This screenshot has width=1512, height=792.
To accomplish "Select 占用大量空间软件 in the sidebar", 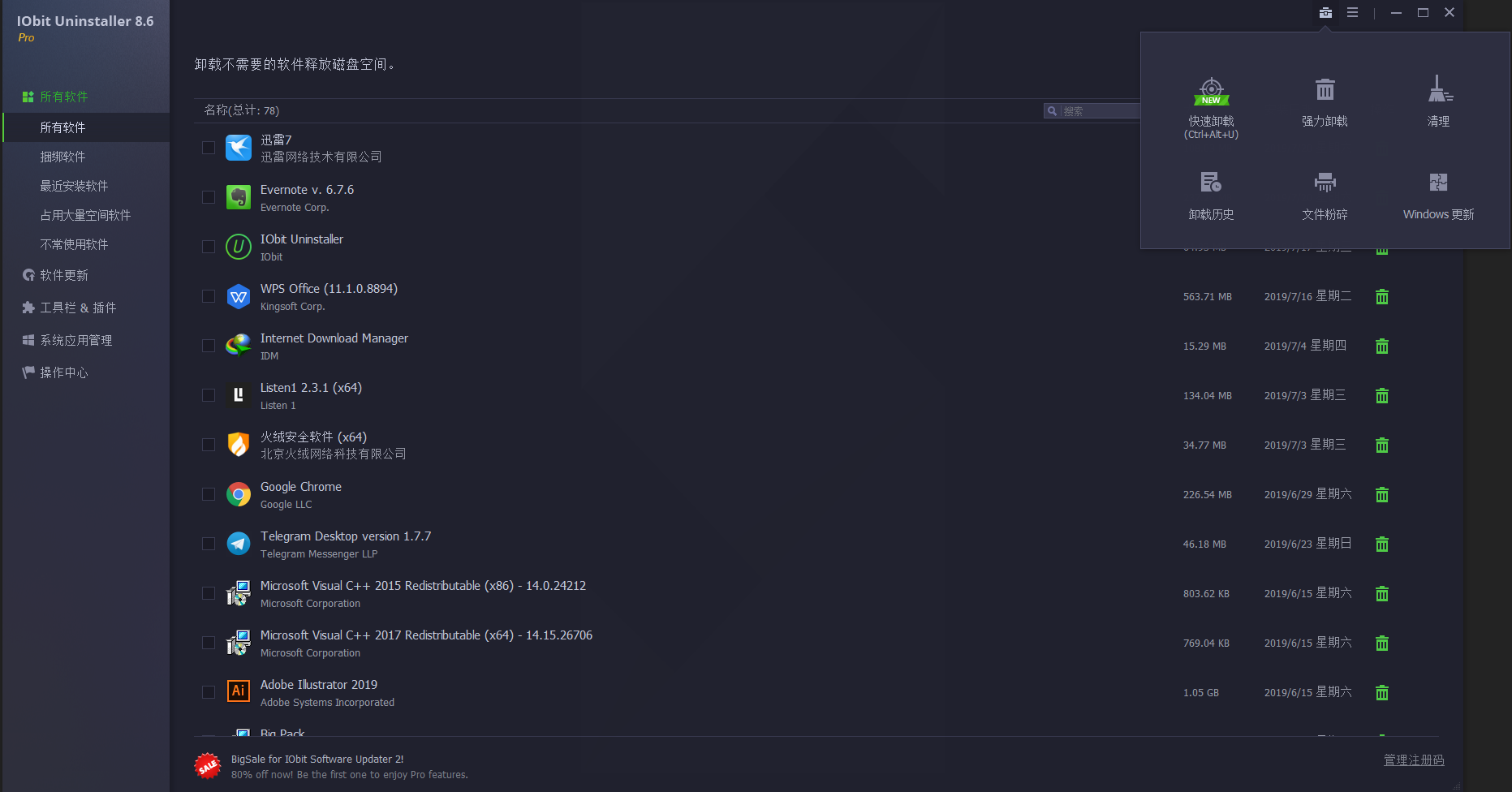I will (86, 215).
